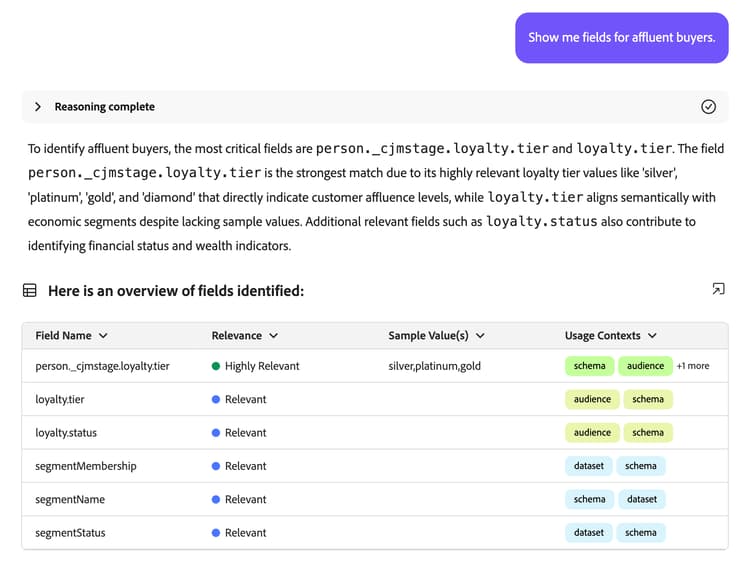Select the loyalty.status field name
The width and height of the screenshot is (750, 562).
point(66,433)
